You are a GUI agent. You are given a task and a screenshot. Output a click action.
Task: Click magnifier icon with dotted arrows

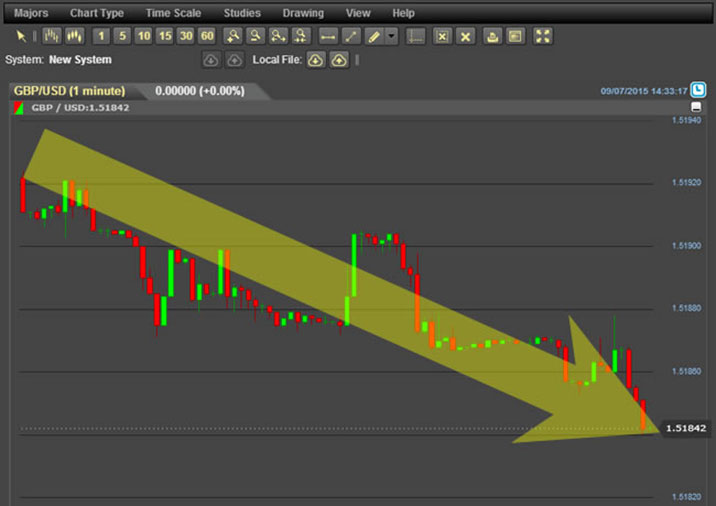(x=301, y=36)
